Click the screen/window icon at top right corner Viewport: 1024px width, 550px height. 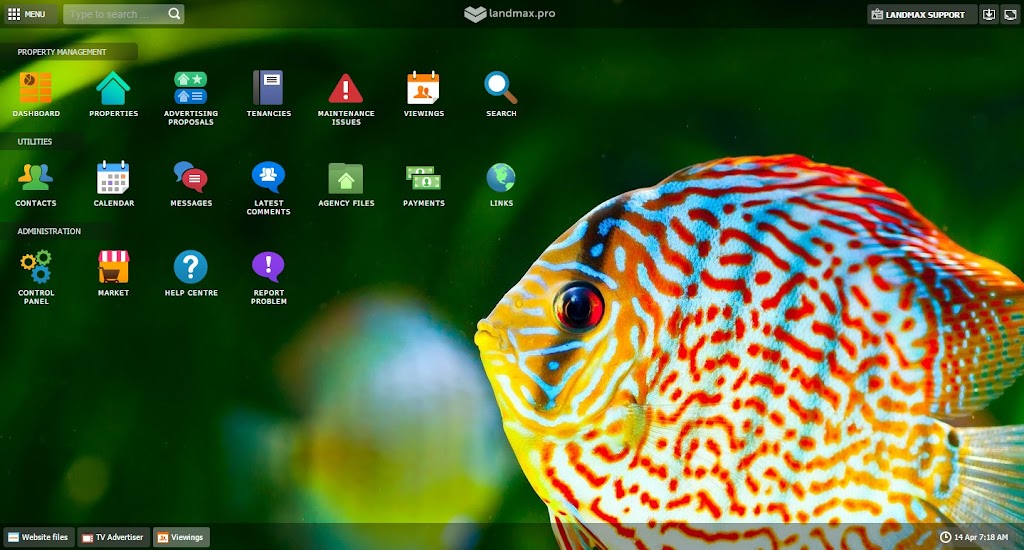coord(1010,14)
